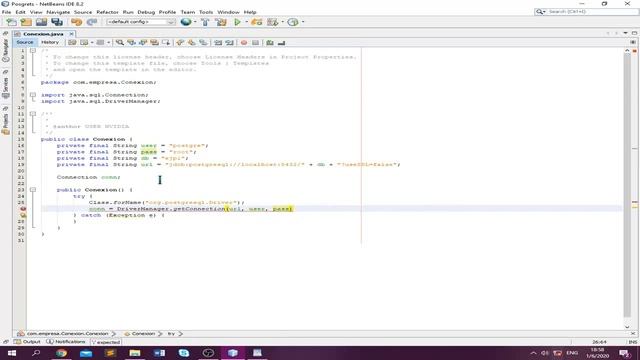Click the Next Bookmark icon
Screen dimensions: 640x360
click(x=191, y=42)
